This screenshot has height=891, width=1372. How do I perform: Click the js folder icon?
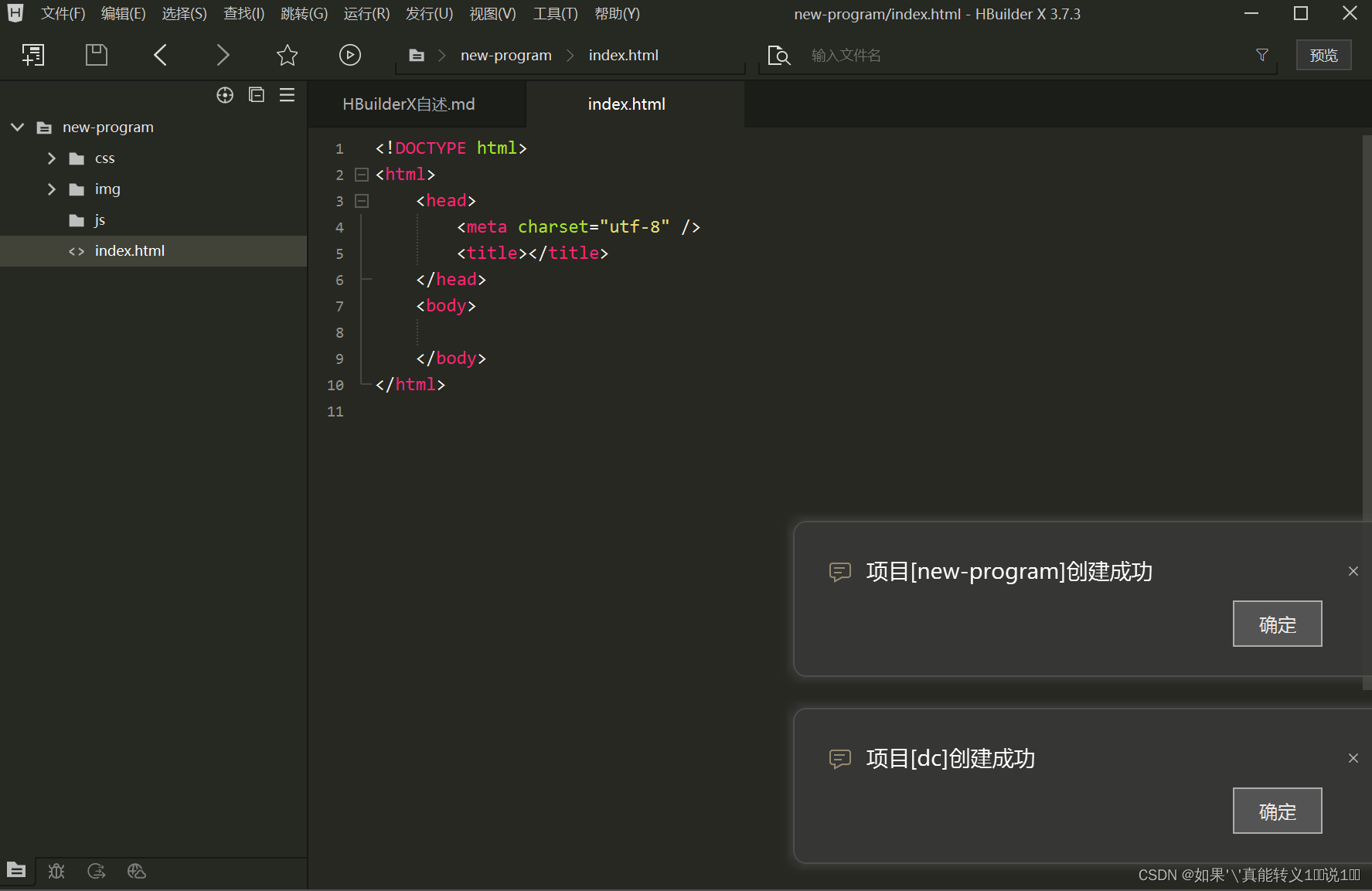77,220
